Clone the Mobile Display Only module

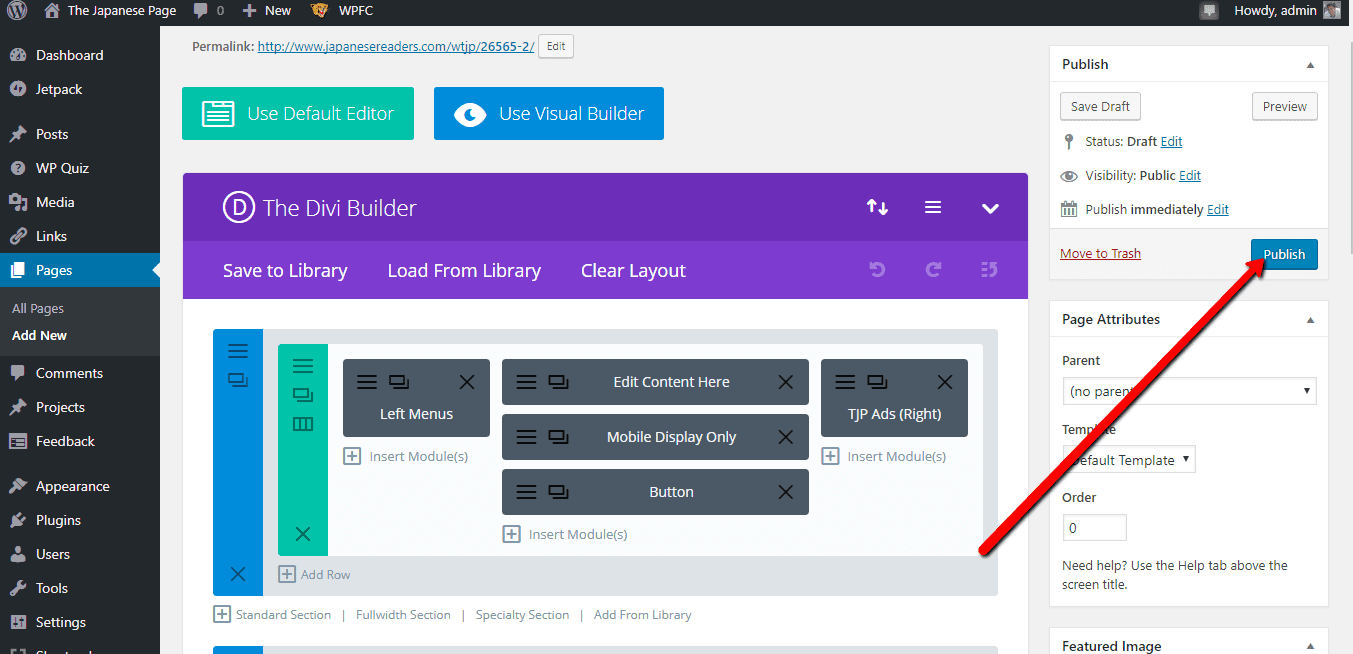coord(558,437)
